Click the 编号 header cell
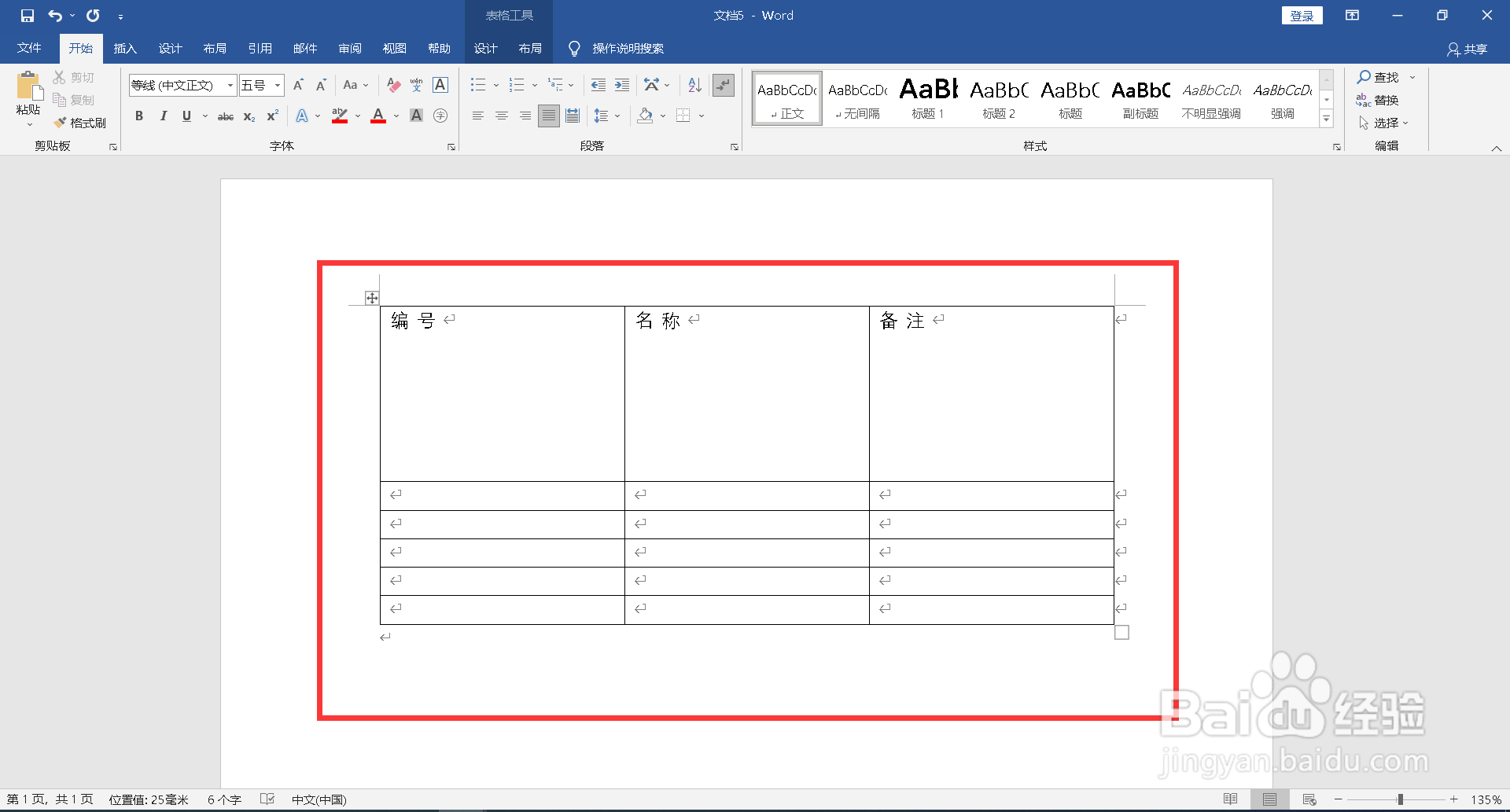1510x812 pixels. coord(502,394)
